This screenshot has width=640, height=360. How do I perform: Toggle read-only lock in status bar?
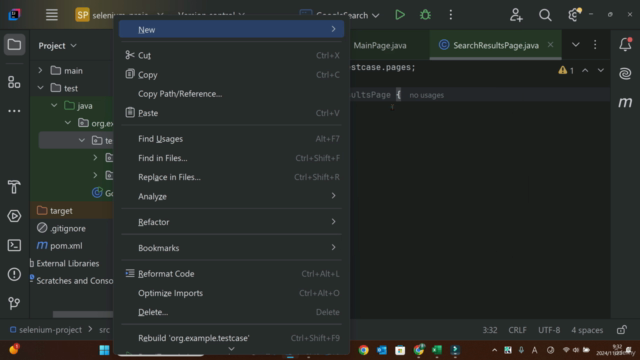click(x=622, y=330)
